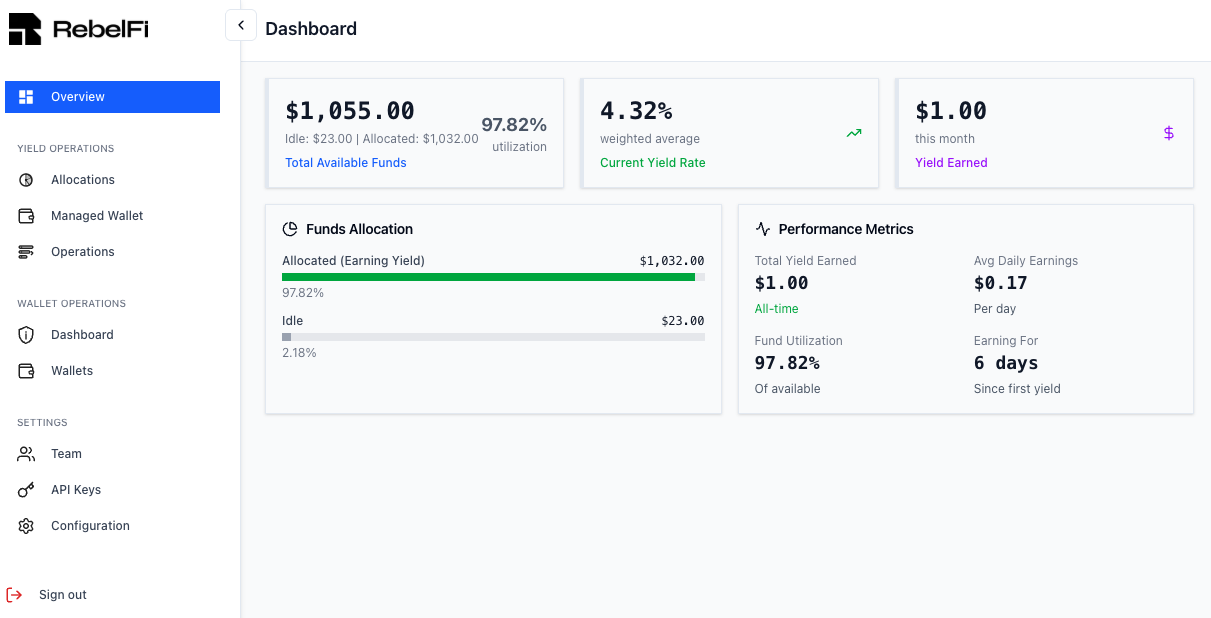
Task: Open Configuration via the gear icon
Action: [x=26, y=525]
